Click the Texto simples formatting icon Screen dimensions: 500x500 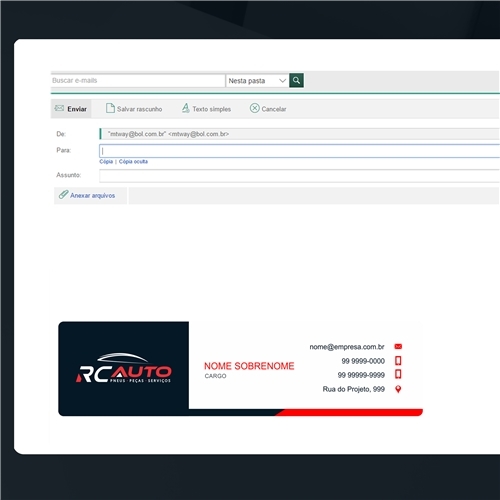pos(186,108)
